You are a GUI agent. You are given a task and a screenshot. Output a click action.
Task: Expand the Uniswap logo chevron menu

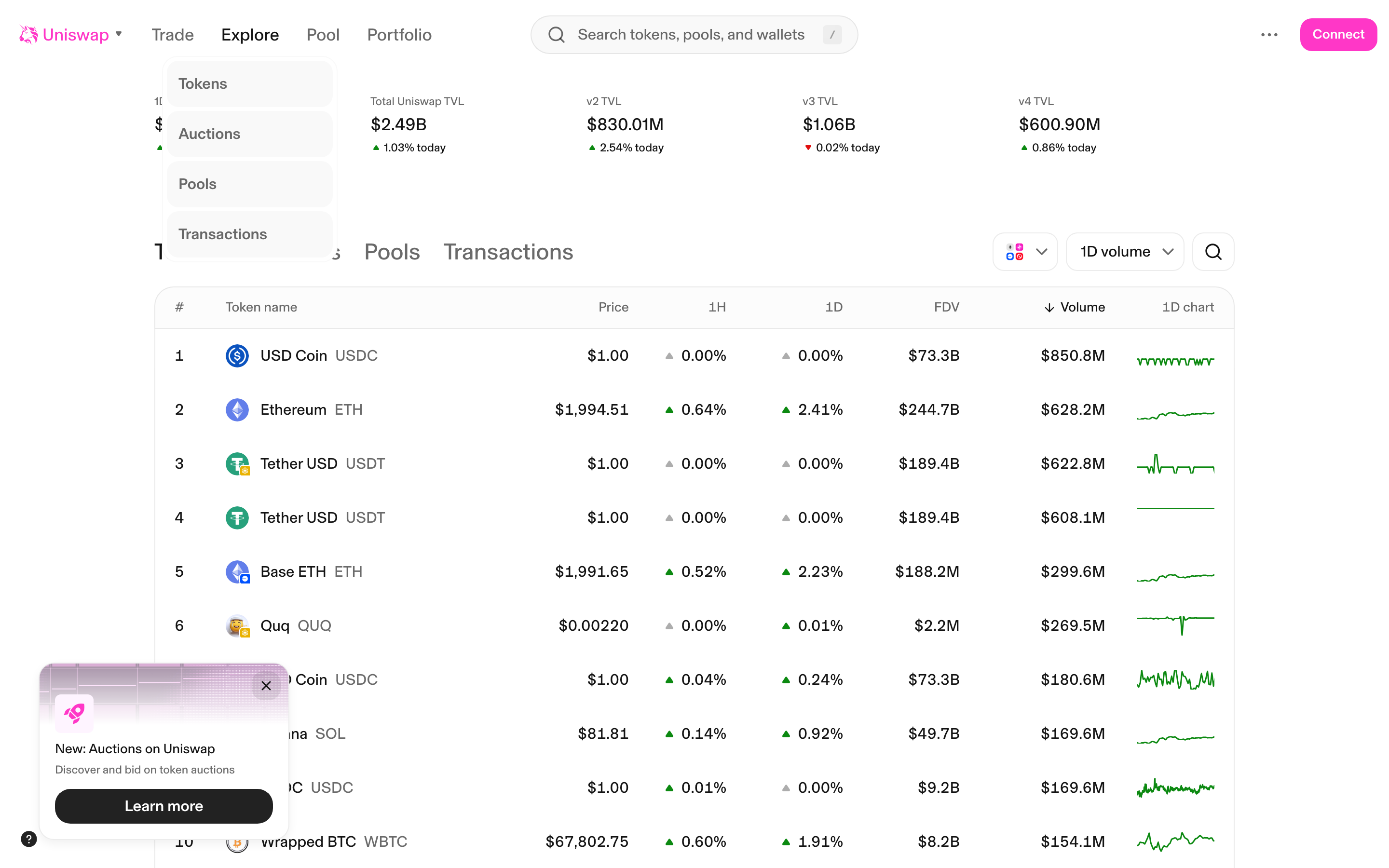[x=119, y=34]
